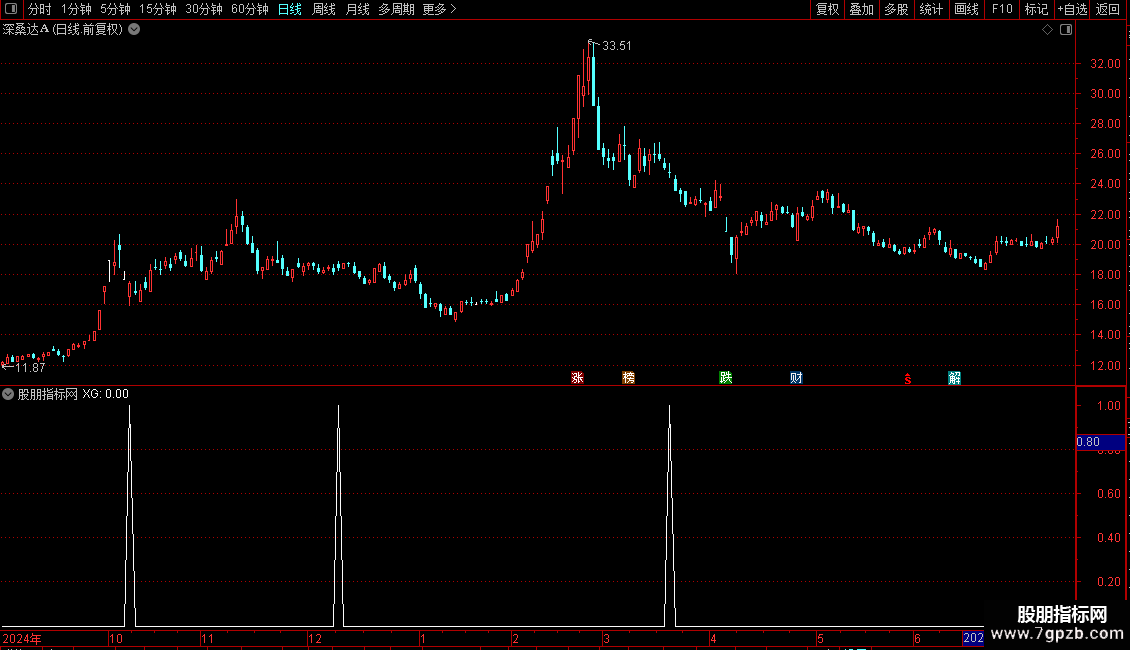This screenshot has height=650, width=1130.
Task: Click the blue 0.80 axis value marker
Action: coord(1100,442)
